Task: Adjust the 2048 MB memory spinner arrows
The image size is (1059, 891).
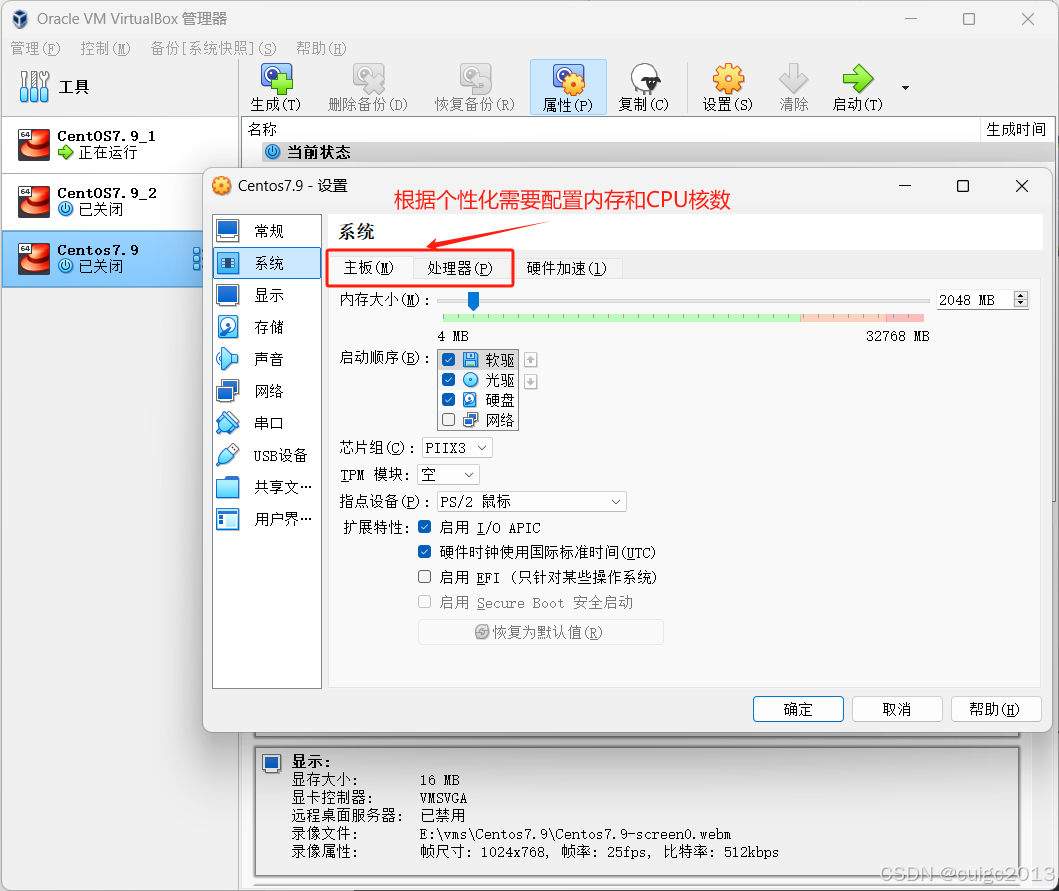Action: pyautogui.click(x=1021, y=299)
